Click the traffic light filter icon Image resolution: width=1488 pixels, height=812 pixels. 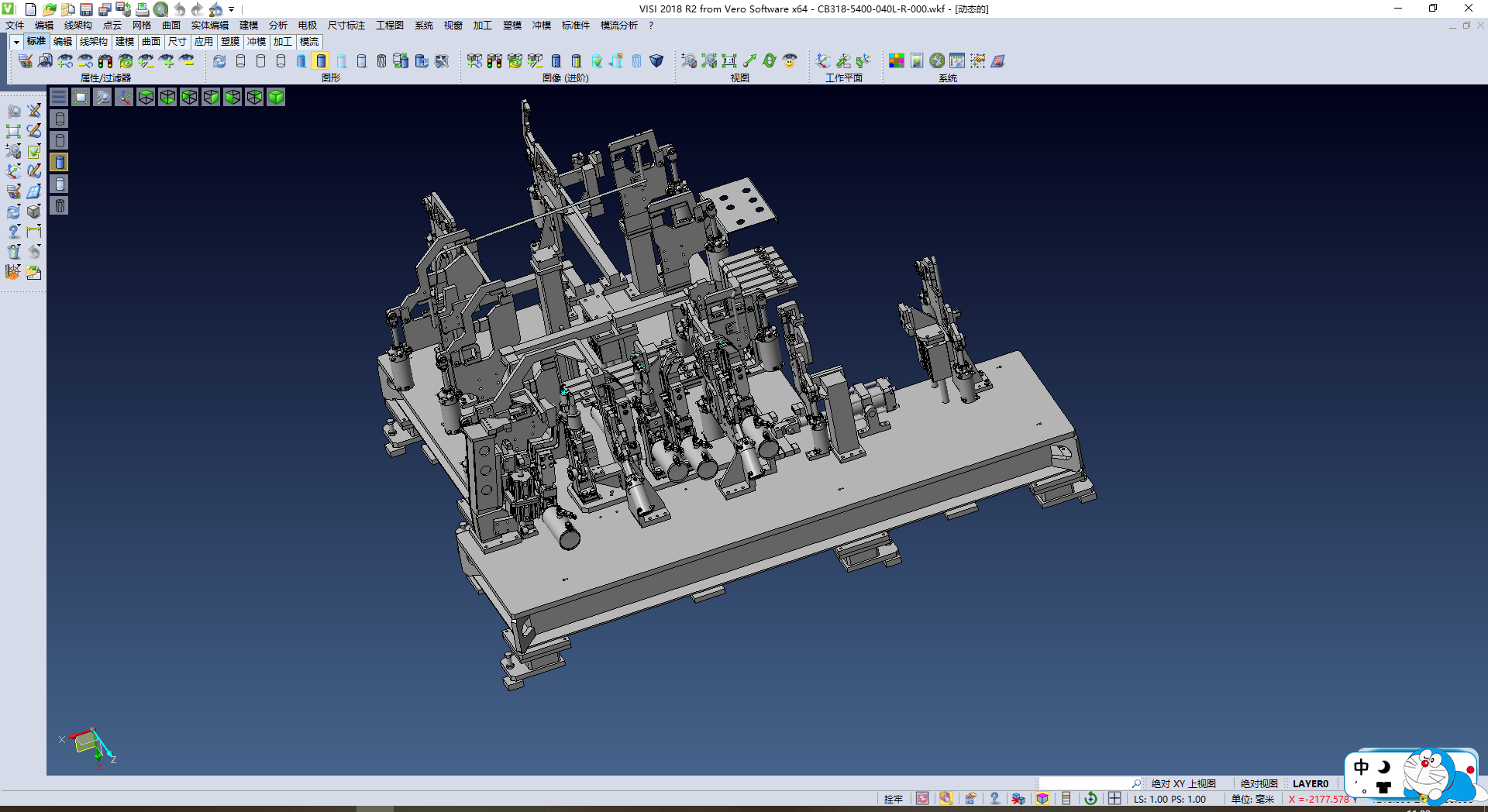point(105,60)
